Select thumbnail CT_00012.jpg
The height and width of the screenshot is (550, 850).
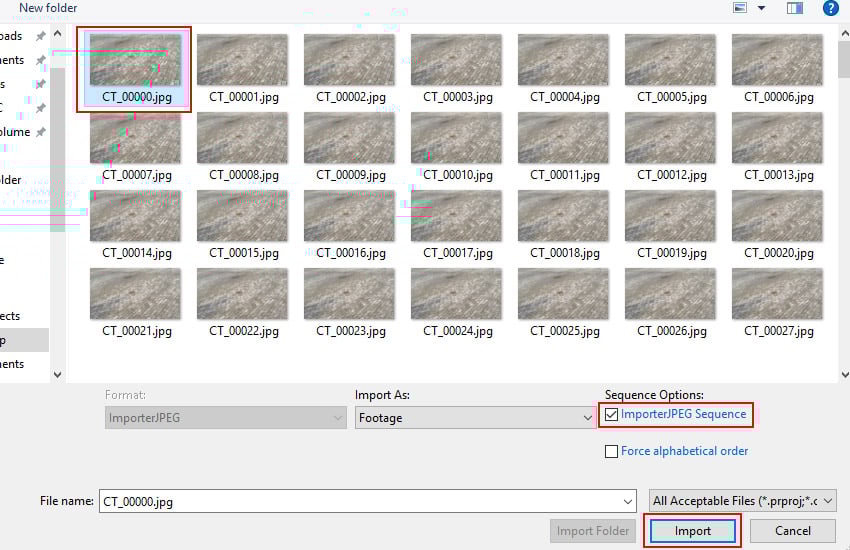pos(670,138)
